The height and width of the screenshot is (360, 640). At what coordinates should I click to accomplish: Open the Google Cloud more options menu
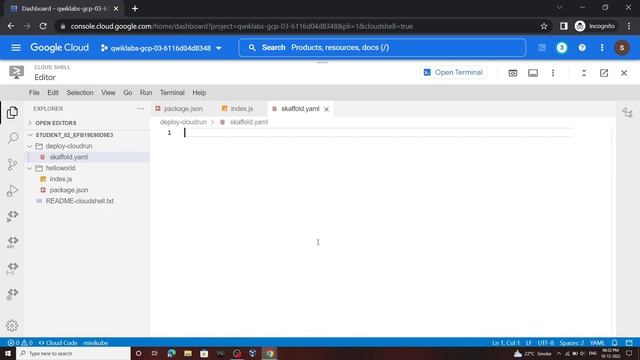(602, 48)
